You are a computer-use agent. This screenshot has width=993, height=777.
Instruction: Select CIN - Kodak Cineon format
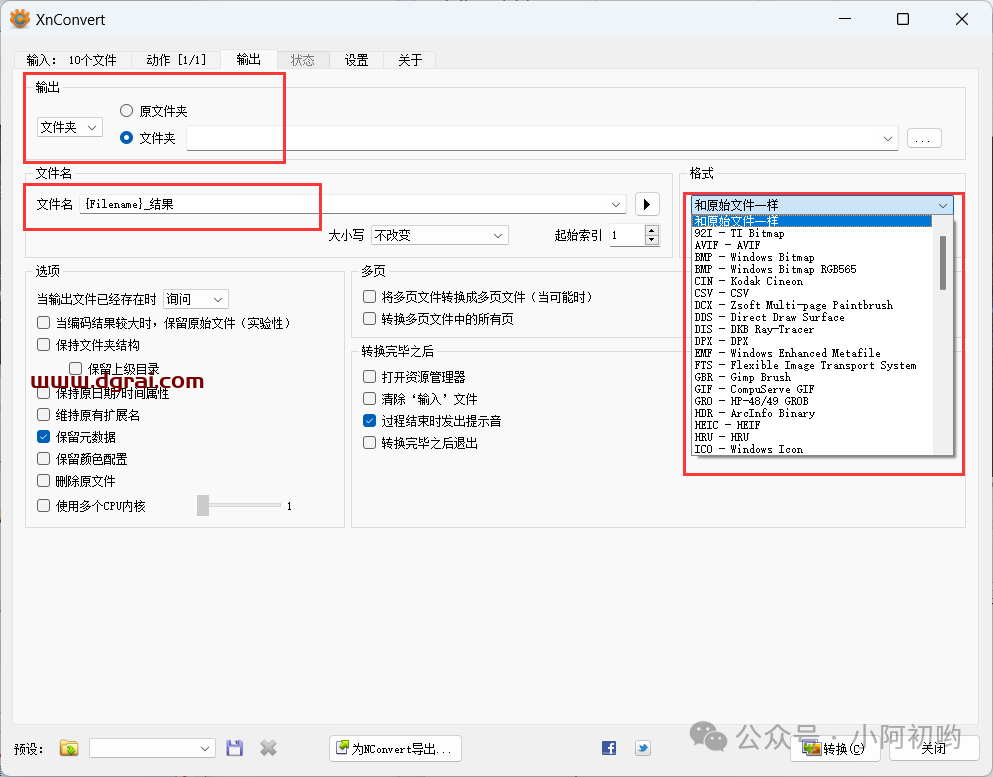[812, 281]
